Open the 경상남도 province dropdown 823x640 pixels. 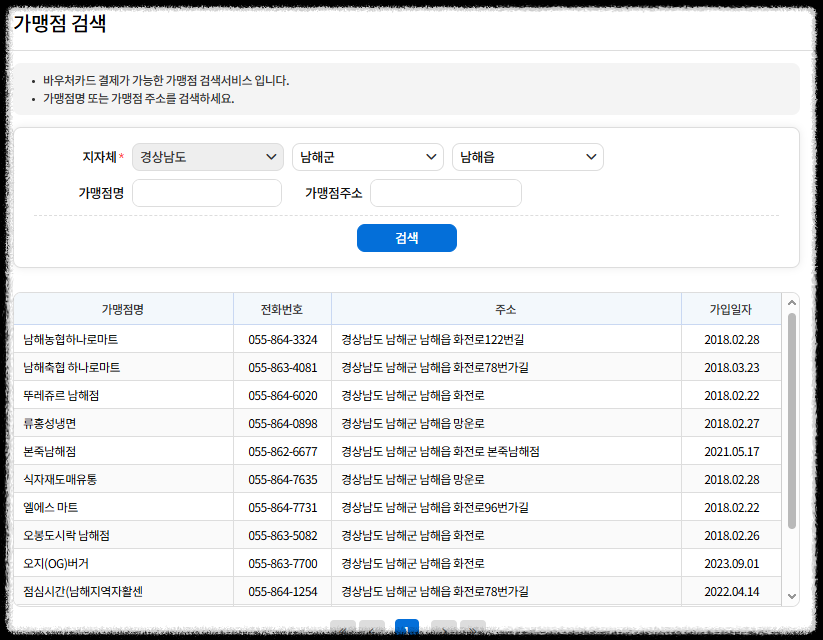[208, 157]
